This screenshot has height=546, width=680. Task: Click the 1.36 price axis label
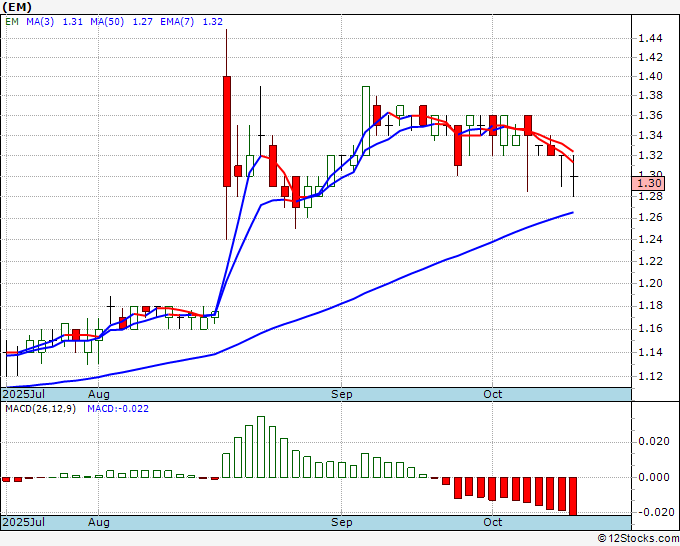(x=650, y=115)
